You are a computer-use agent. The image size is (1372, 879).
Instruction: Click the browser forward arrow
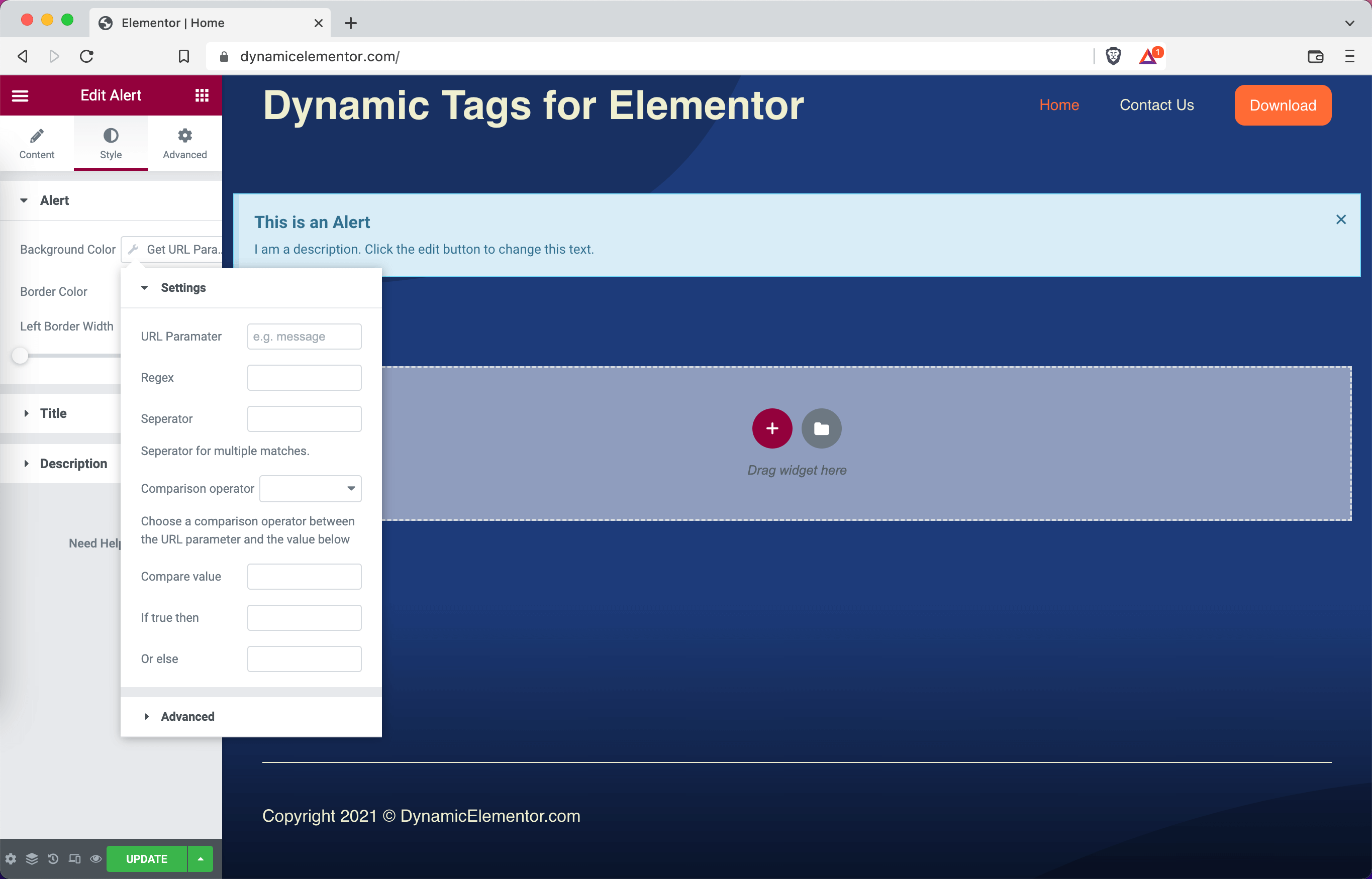point(54,56)
